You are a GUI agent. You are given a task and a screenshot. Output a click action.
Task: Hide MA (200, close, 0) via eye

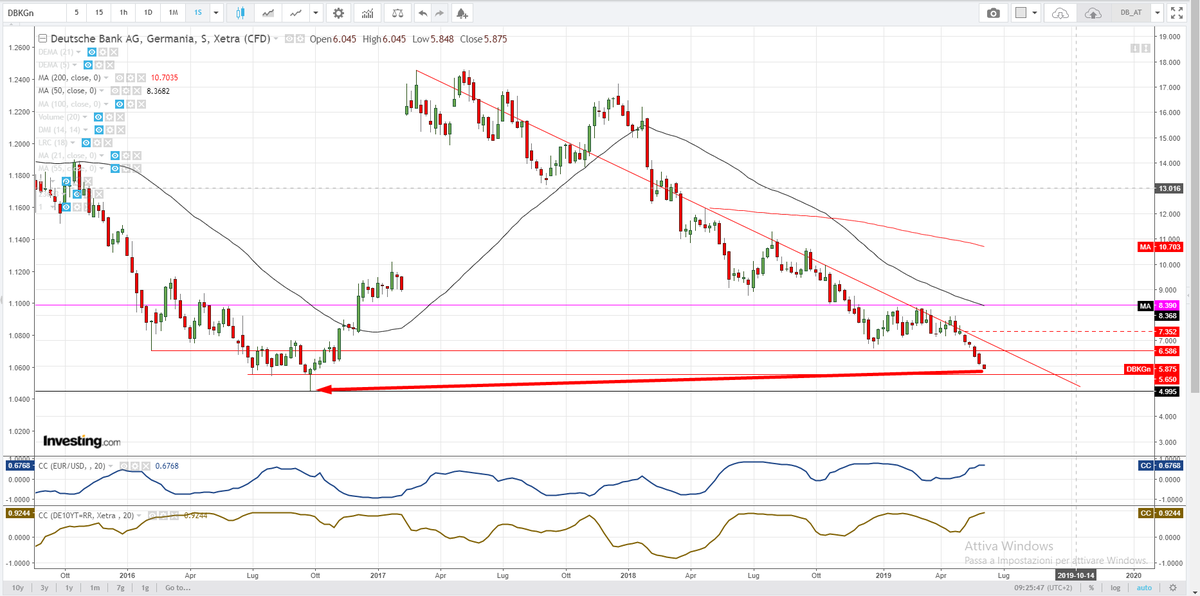(x=119, y=78)
